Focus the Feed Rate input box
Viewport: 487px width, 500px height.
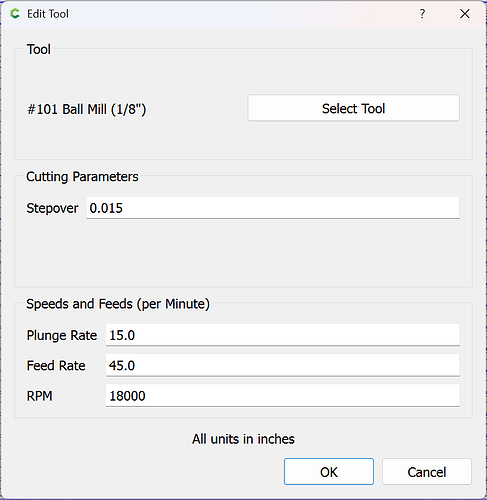point(283,365)
